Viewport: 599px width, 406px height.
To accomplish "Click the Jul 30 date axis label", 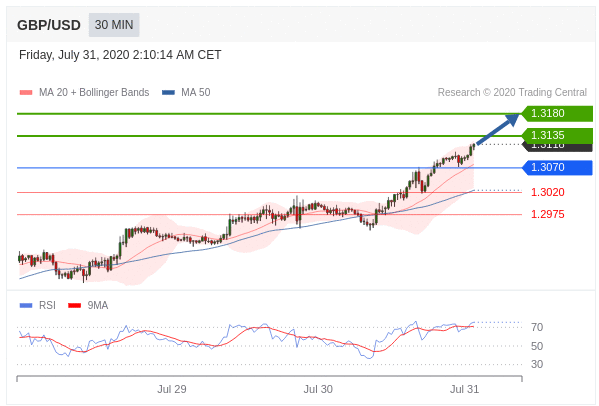I will 318,389.
